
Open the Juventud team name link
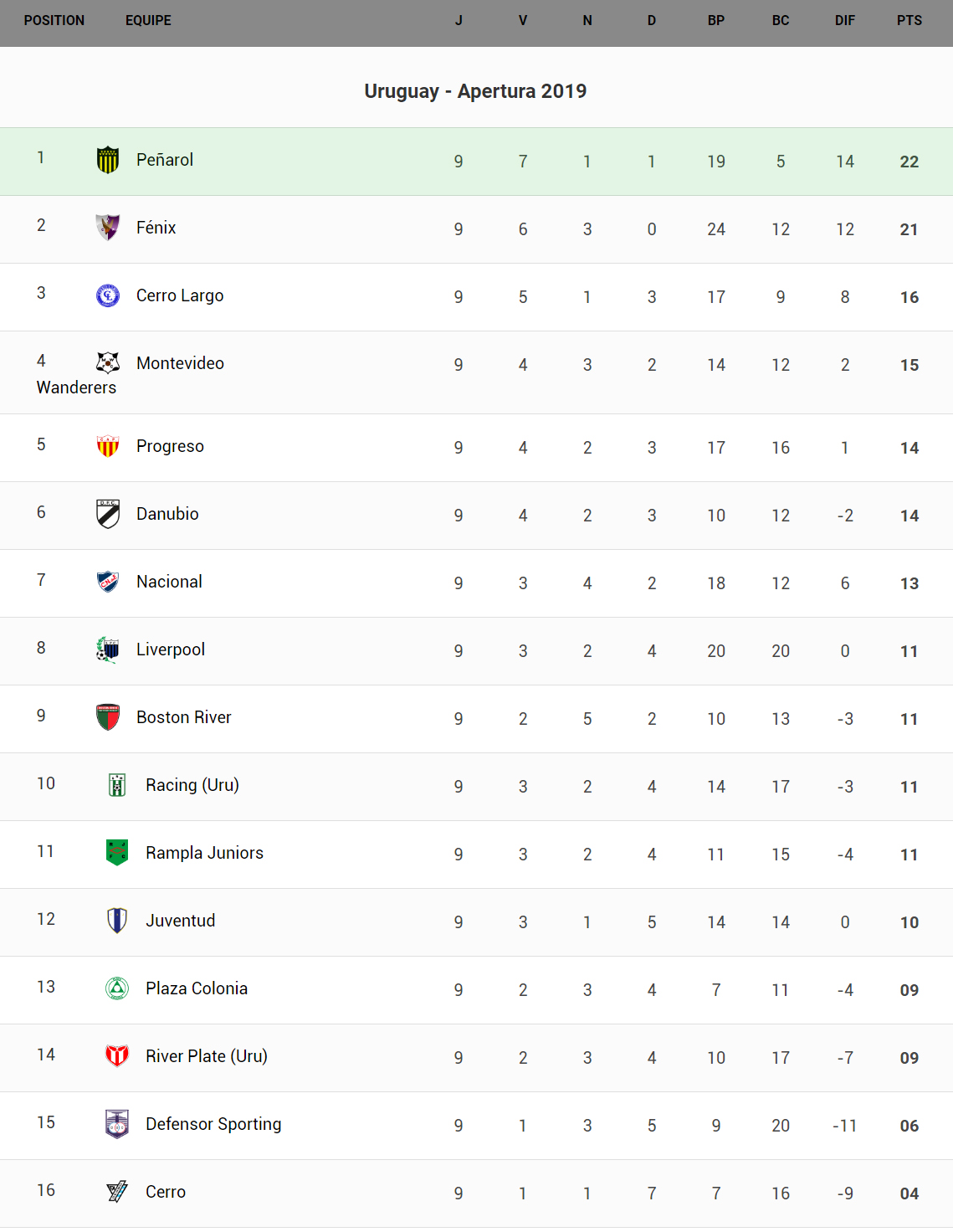181,921
